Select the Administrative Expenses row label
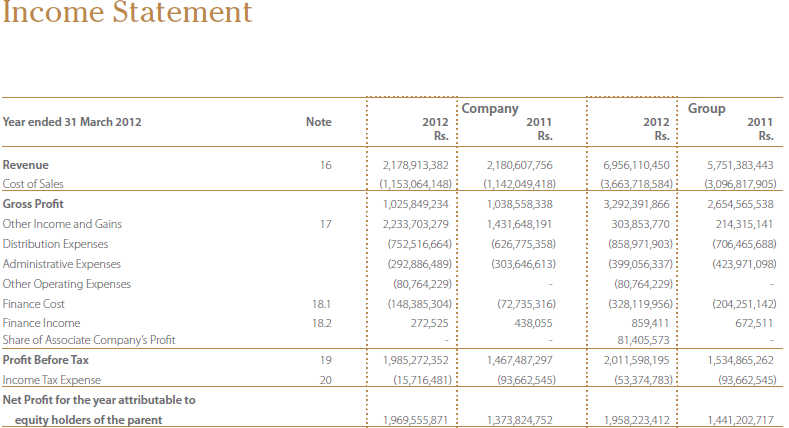Image resolution: width=789 pixels, height=428 pixels. [62, 264]
